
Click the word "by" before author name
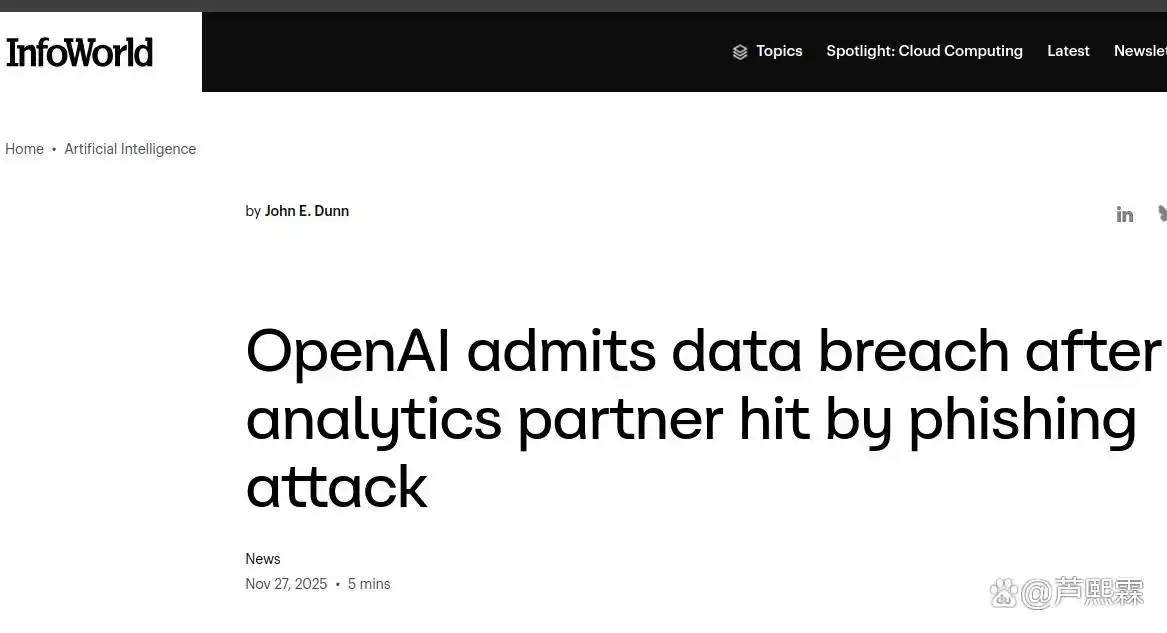(253, 211)
